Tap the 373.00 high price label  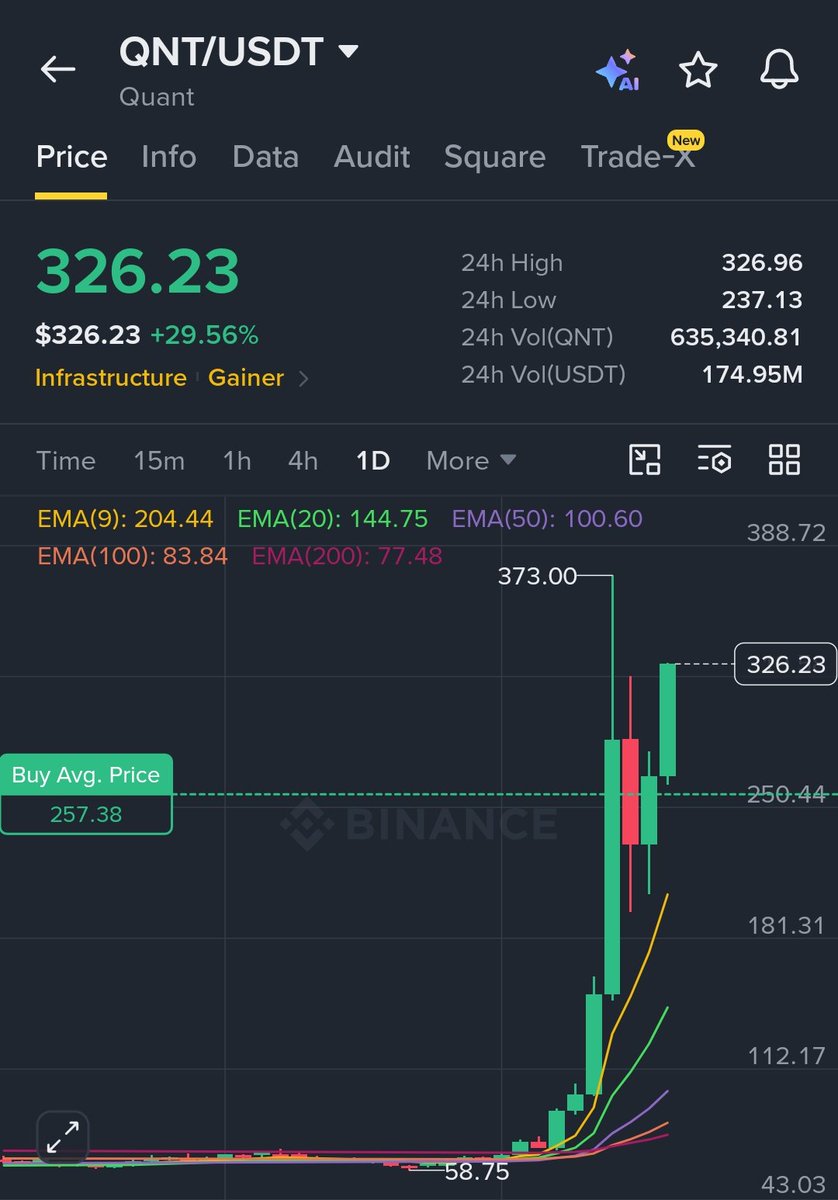click(537, 576)
